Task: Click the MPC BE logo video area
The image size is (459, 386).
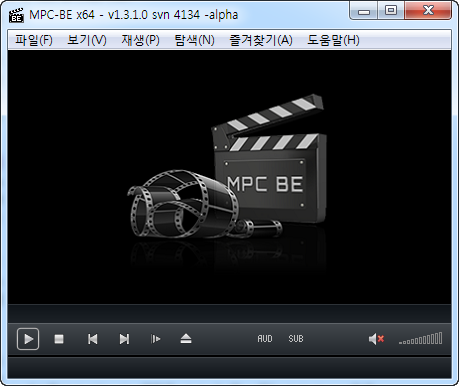Action: pos(229,177)
